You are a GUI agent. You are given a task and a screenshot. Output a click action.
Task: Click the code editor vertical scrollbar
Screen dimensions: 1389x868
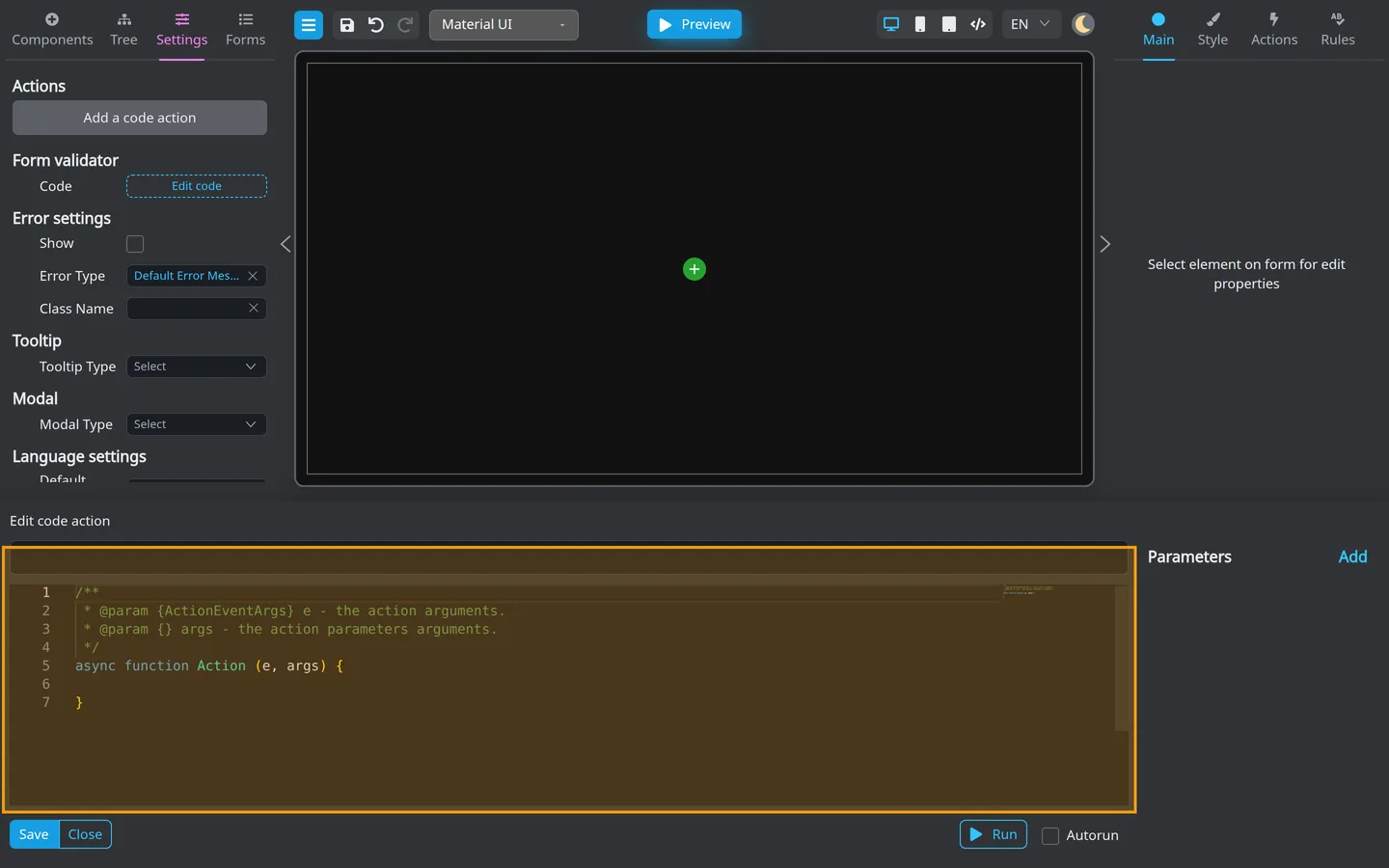[x=1122, y=658]
